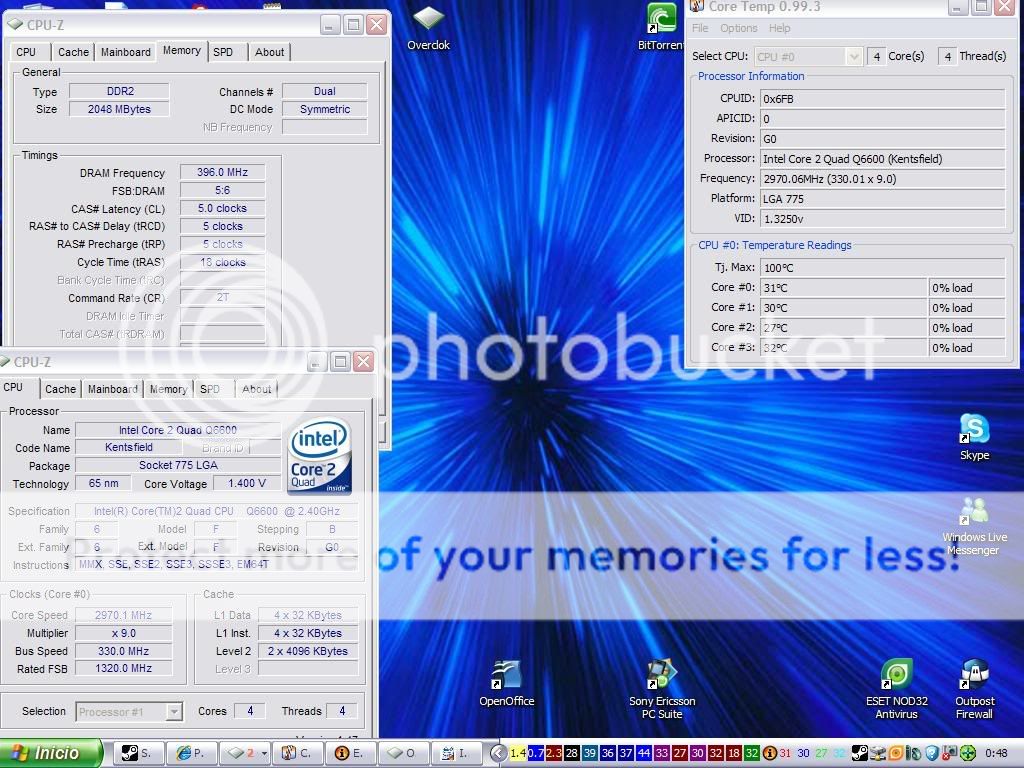Click the taskbar clock showing 0:48
Image resolution: width=1024 pixels, height=768 pixels.
click(997, 753)
